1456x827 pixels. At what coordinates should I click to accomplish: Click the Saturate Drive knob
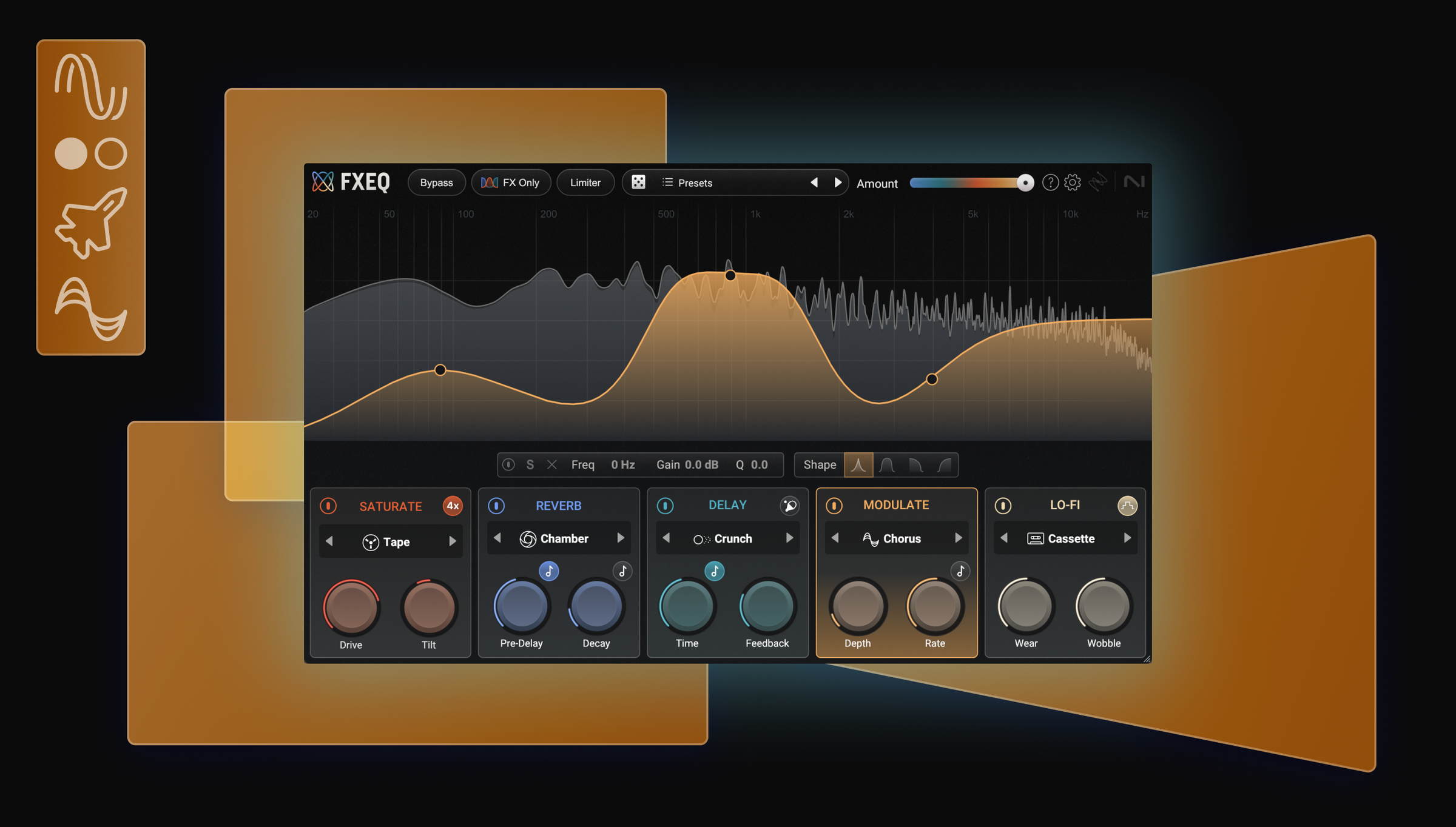pyautogui.click(x=351, y=607)
